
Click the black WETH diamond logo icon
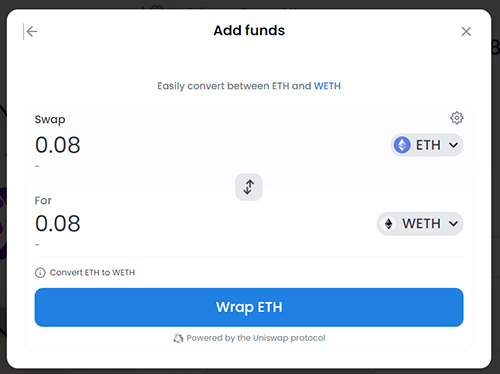click(x=388, y=224)
